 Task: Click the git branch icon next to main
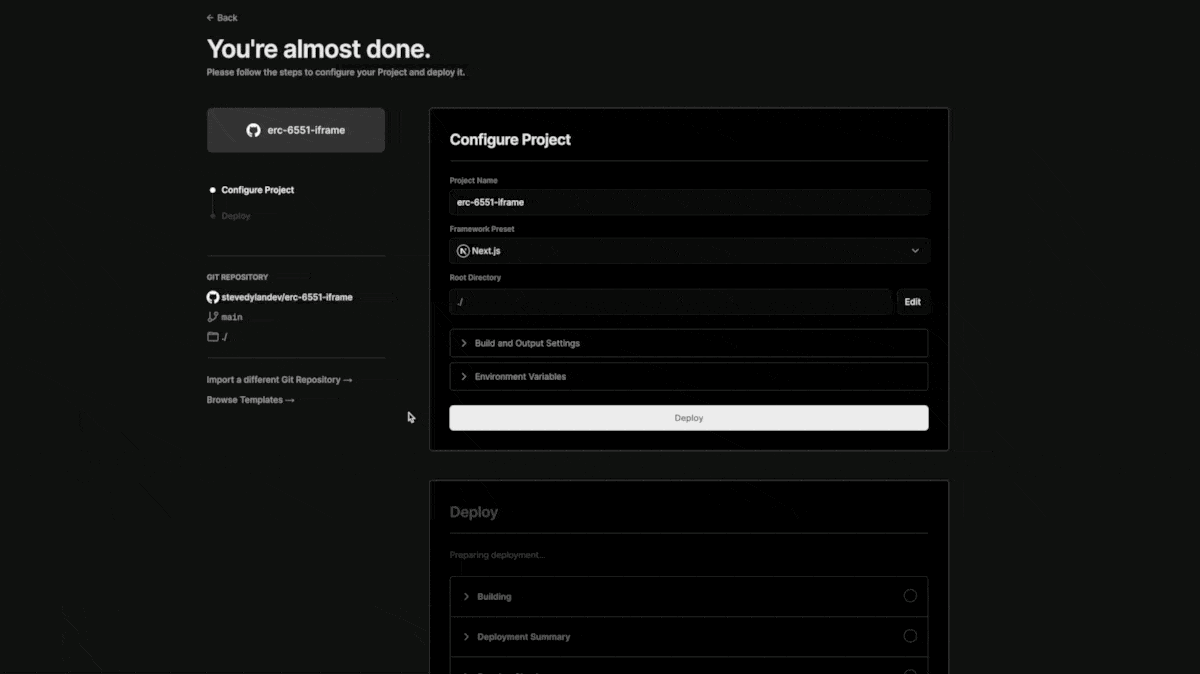pyautogui.click(x=212, y=317)
